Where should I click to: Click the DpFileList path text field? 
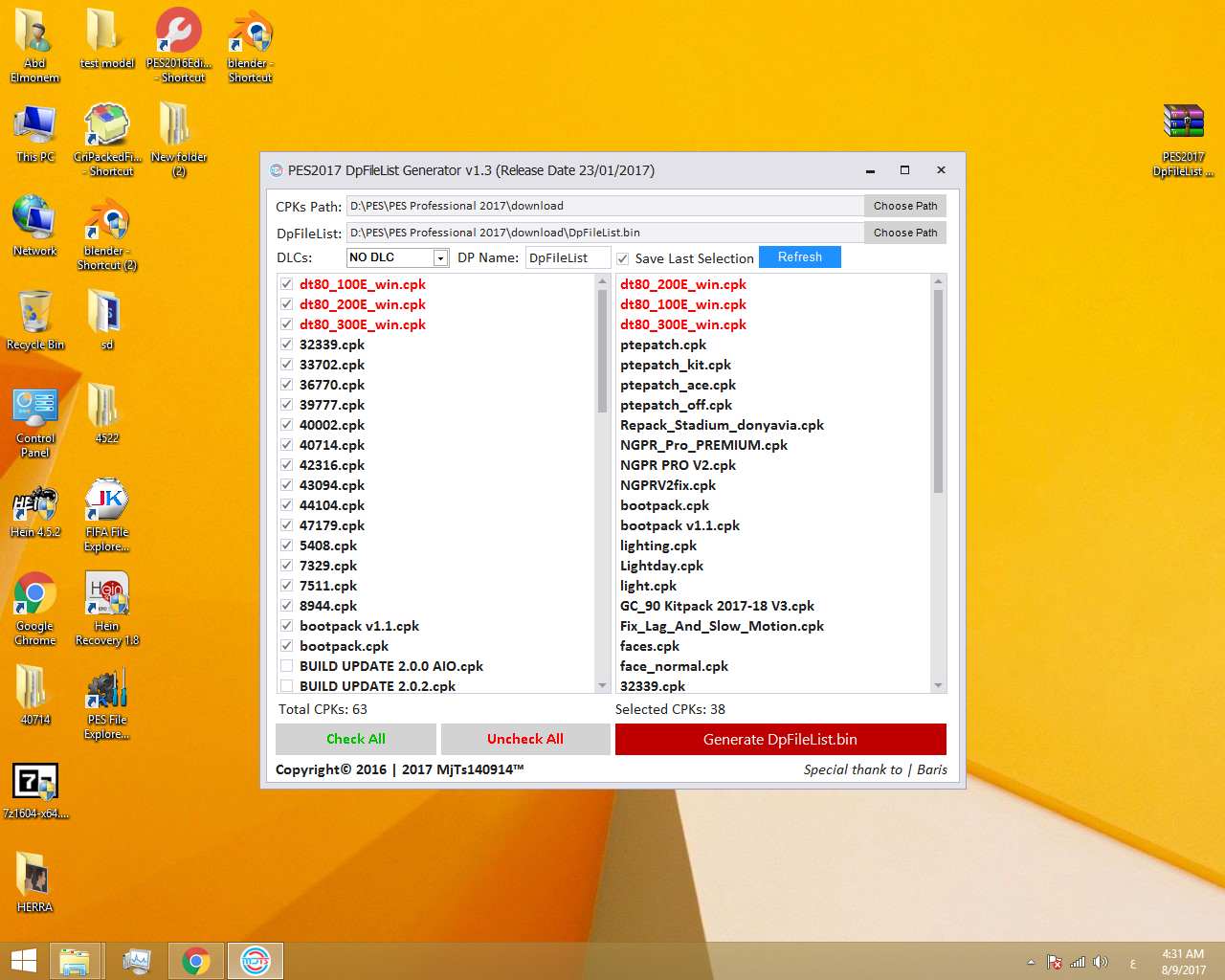pyautogui.click(x=605, y=233)
